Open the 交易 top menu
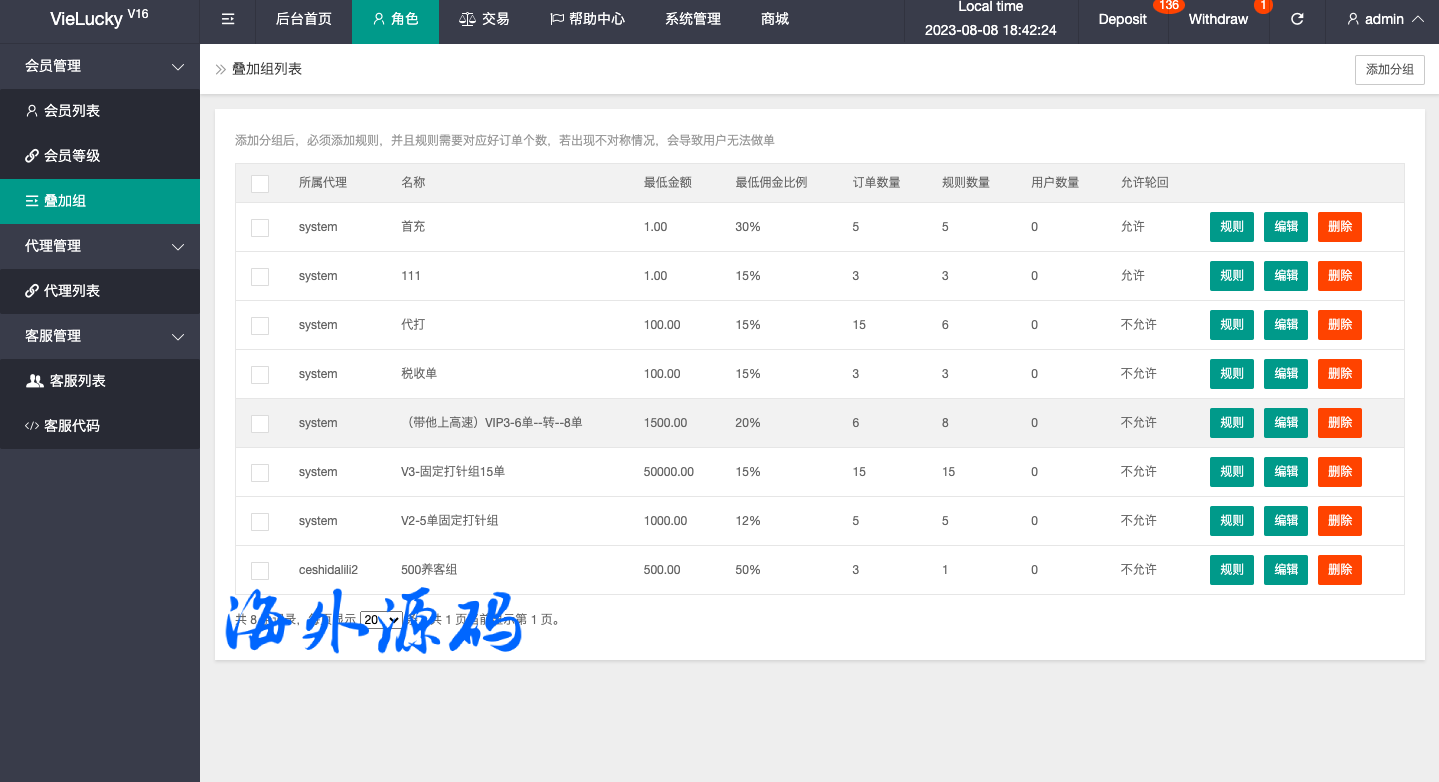Viewport: 1439px width, 782px height. click(x=484, y=19)
